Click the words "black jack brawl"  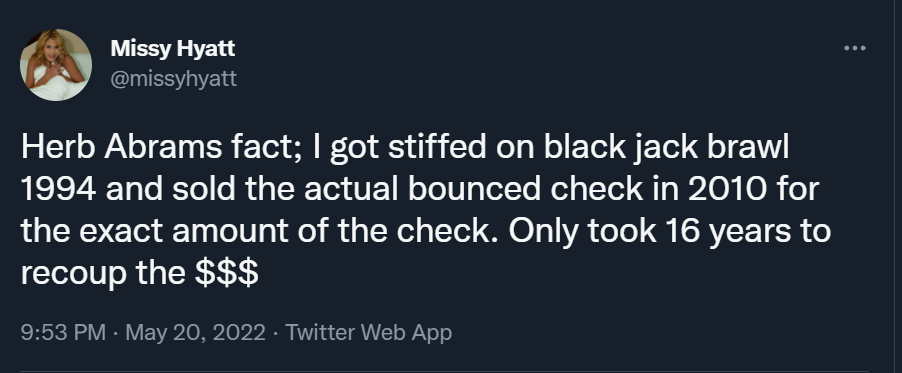667,147
